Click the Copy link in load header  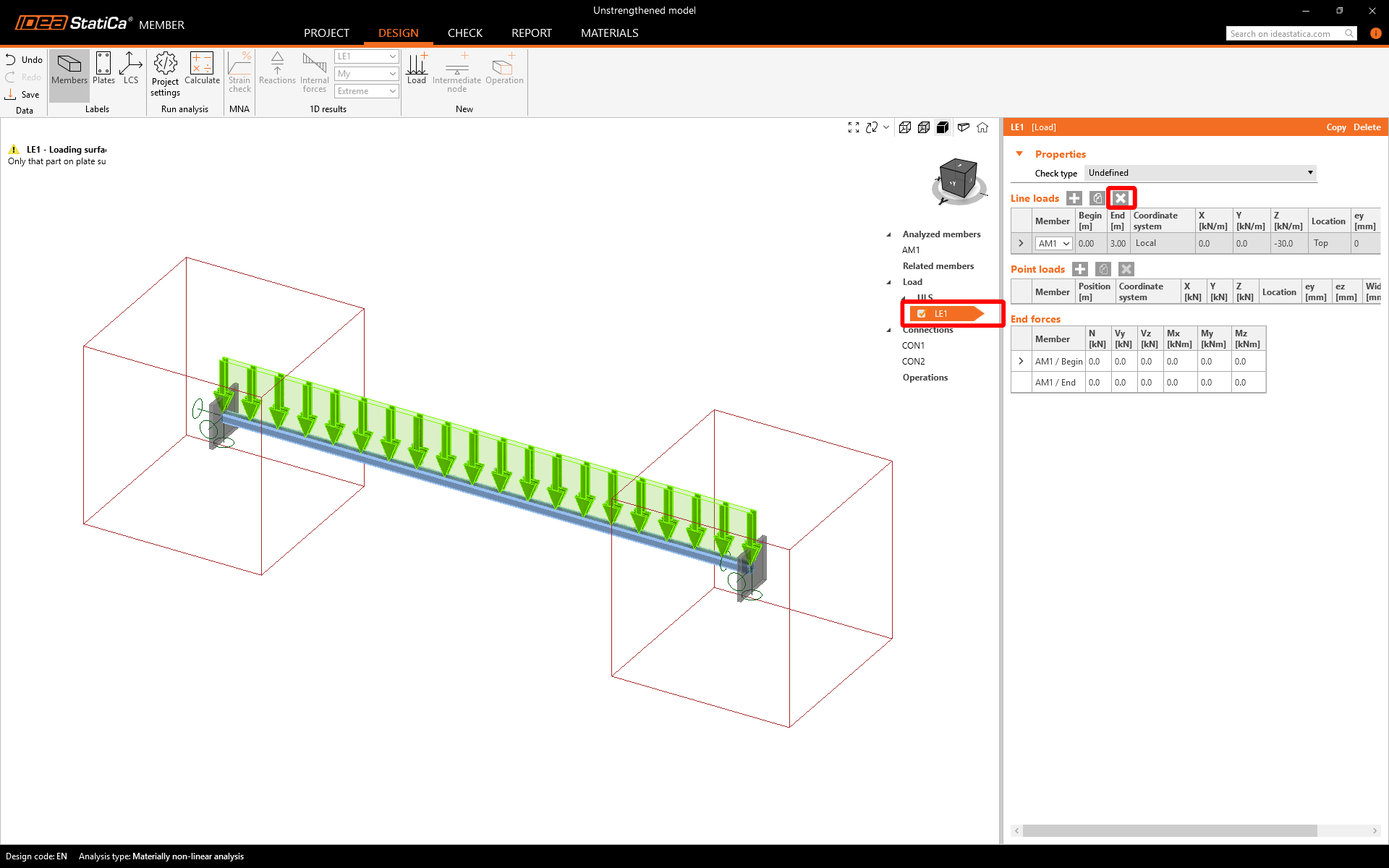[1335, 127]
